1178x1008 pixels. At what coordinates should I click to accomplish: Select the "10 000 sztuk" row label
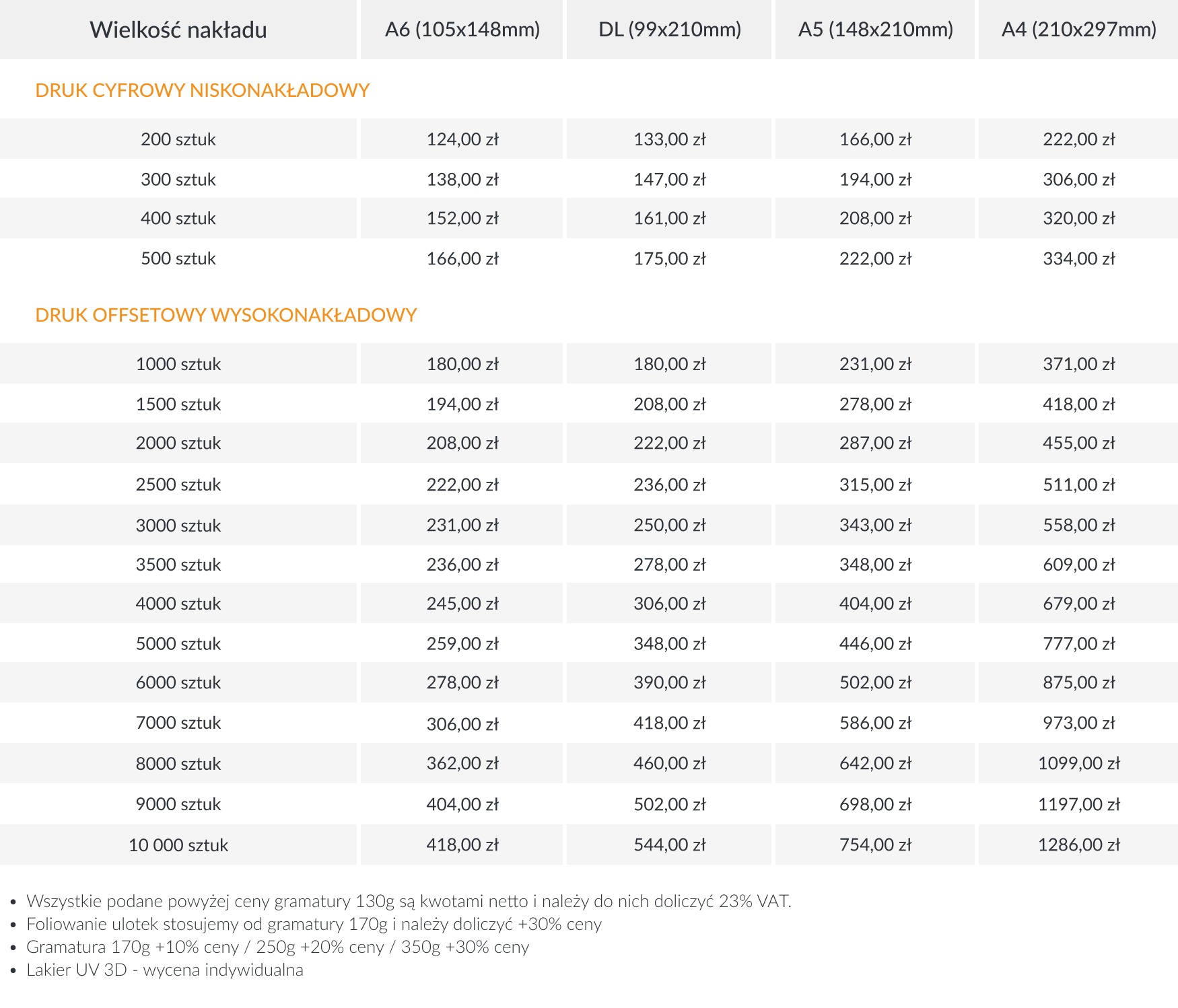(178, 845)
